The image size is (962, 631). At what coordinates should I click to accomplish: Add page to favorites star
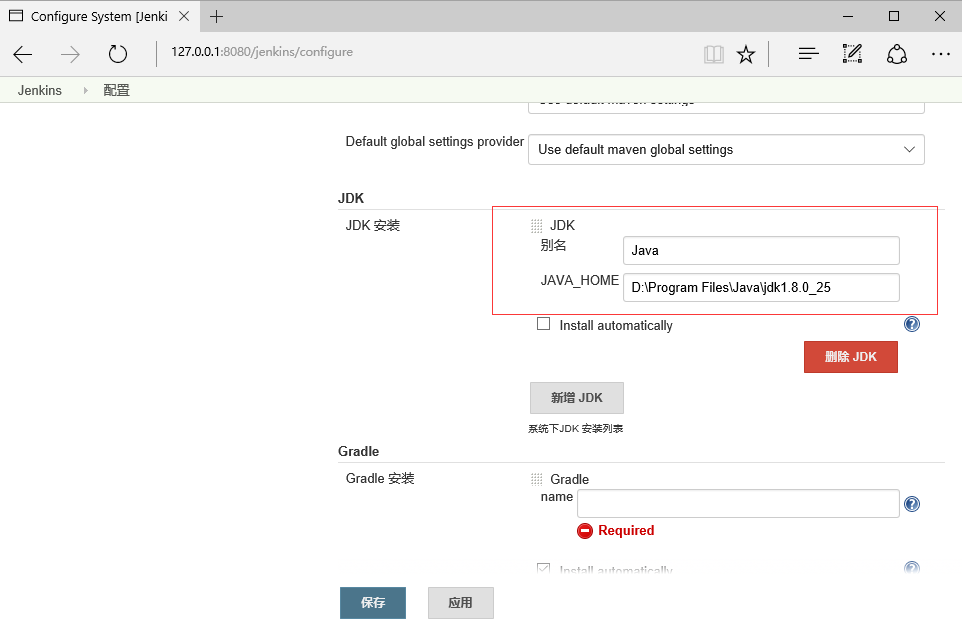coord(745,55)
